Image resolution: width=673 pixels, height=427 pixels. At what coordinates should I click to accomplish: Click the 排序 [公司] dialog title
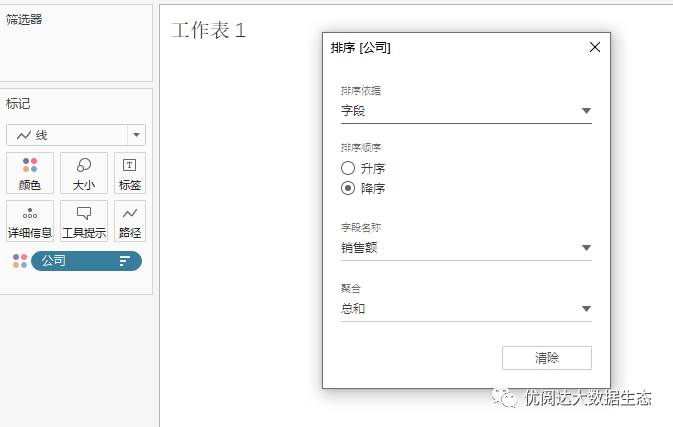point(361,48)
